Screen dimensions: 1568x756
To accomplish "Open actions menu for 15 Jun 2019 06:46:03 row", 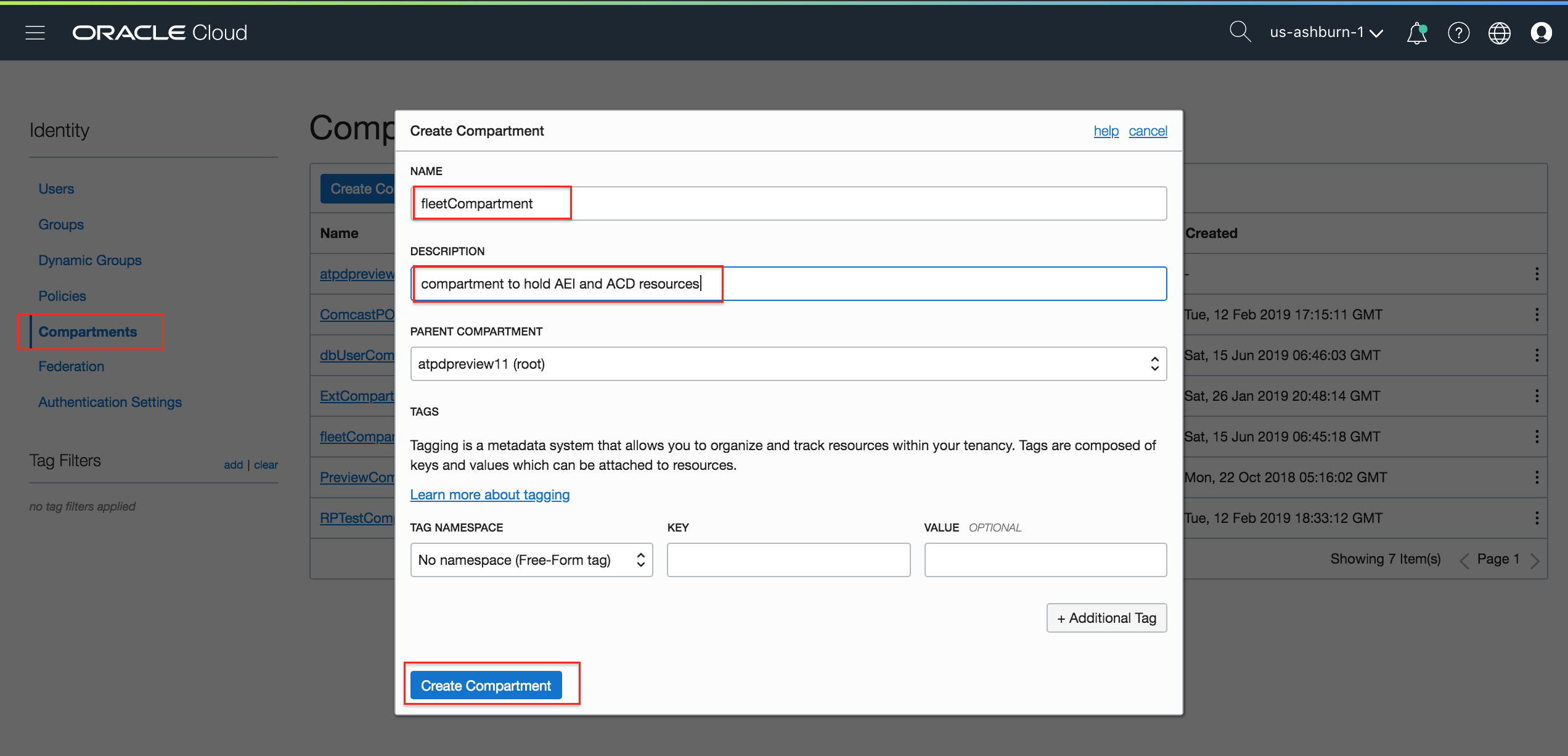I will click(1537, 355).
